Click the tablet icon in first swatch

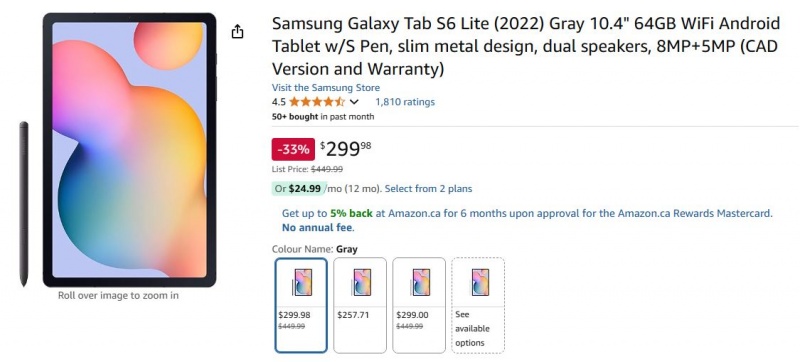click(302, 282)
